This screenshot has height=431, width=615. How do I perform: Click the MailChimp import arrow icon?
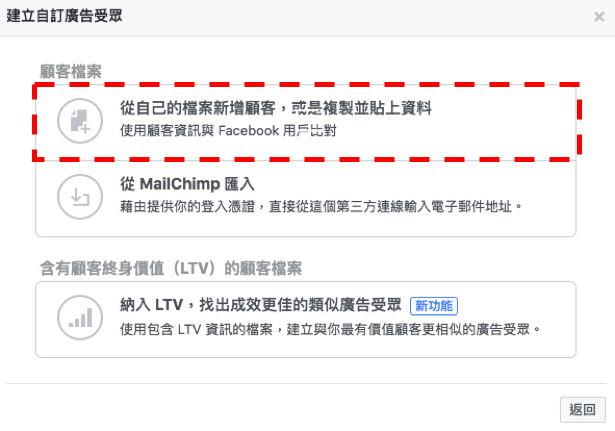(80, 196)
